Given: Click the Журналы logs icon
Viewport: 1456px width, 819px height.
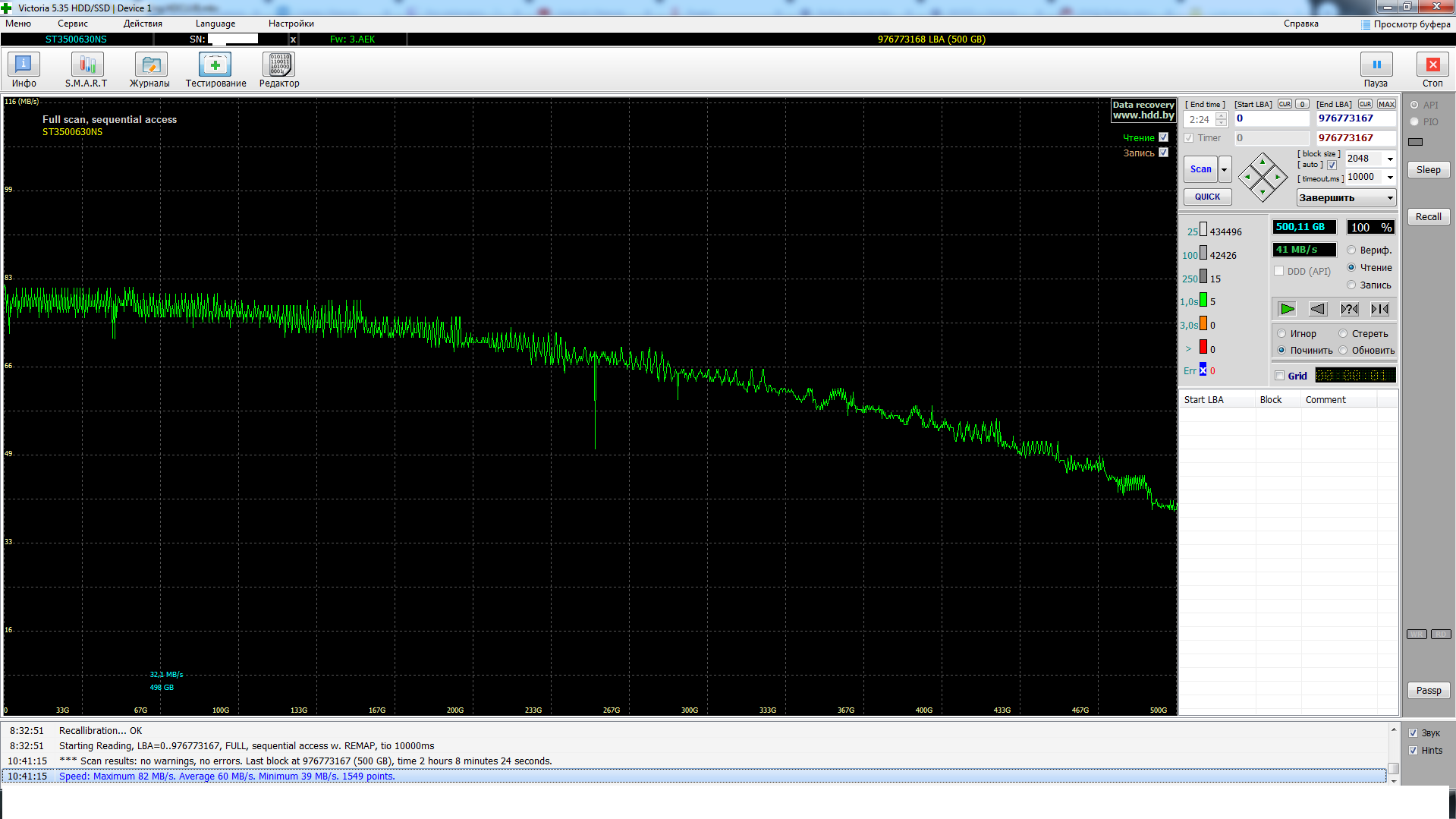Looking at the screenshot, I should click(149, 70).
